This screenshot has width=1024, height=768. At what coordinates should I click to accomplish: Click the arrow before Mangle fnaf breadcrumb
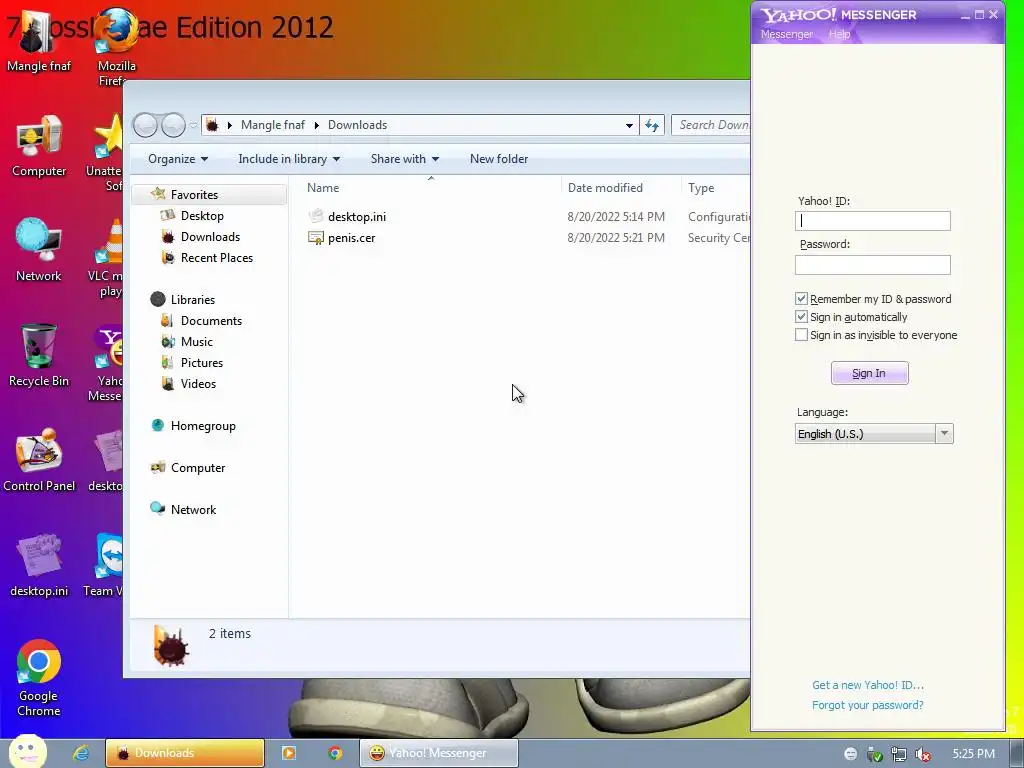[230, 125]
